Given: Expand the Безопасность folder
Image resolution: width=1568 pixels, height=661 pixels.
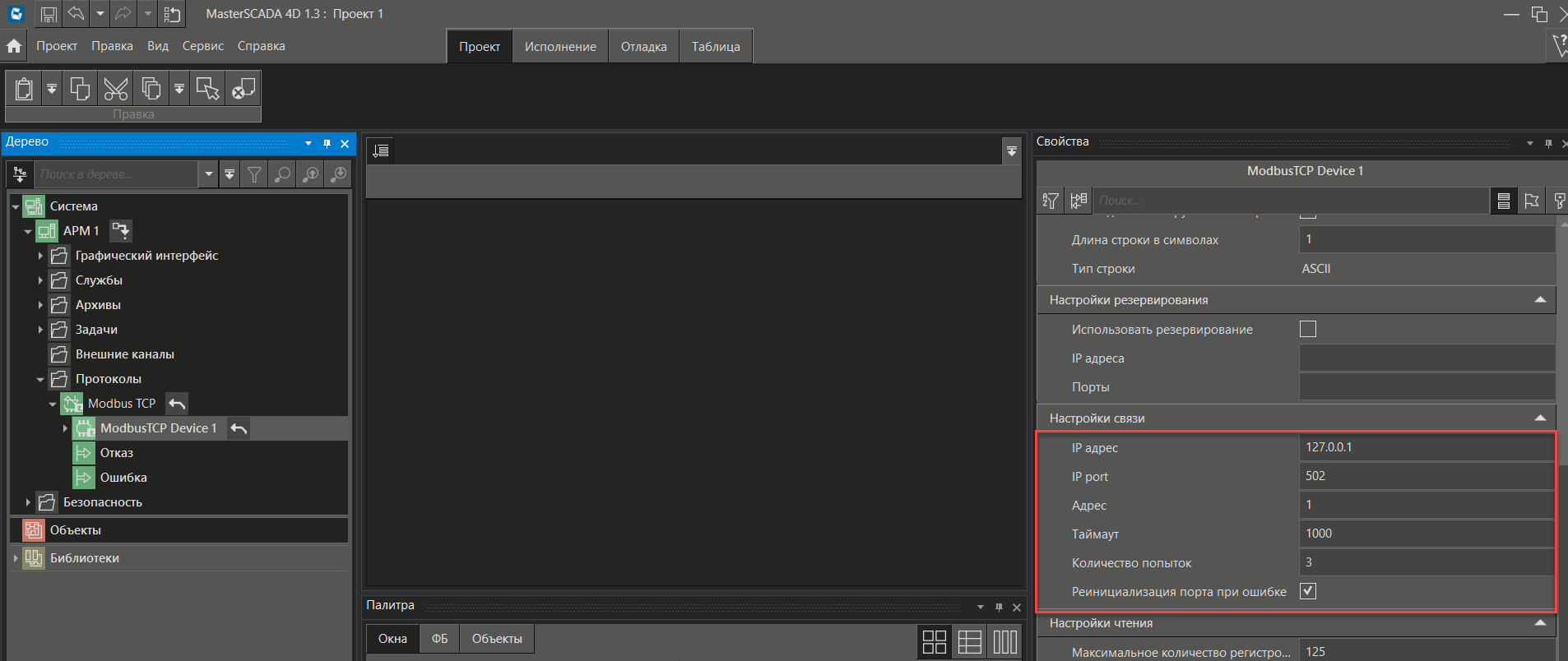Looking at the screenshot, I should pyautogui.click(x=28, y=502).
